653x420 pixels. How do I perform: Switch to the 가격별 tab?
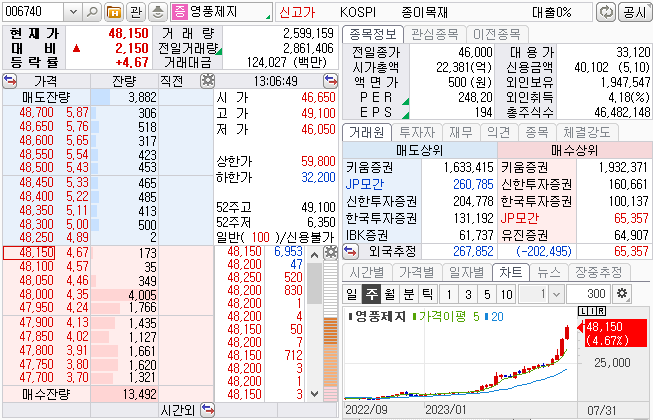coord(417,272)
